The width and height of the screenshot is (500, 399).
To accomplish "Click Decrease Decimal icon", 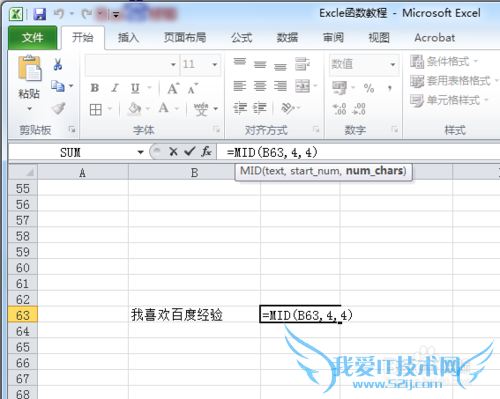I will pos(359,109).
